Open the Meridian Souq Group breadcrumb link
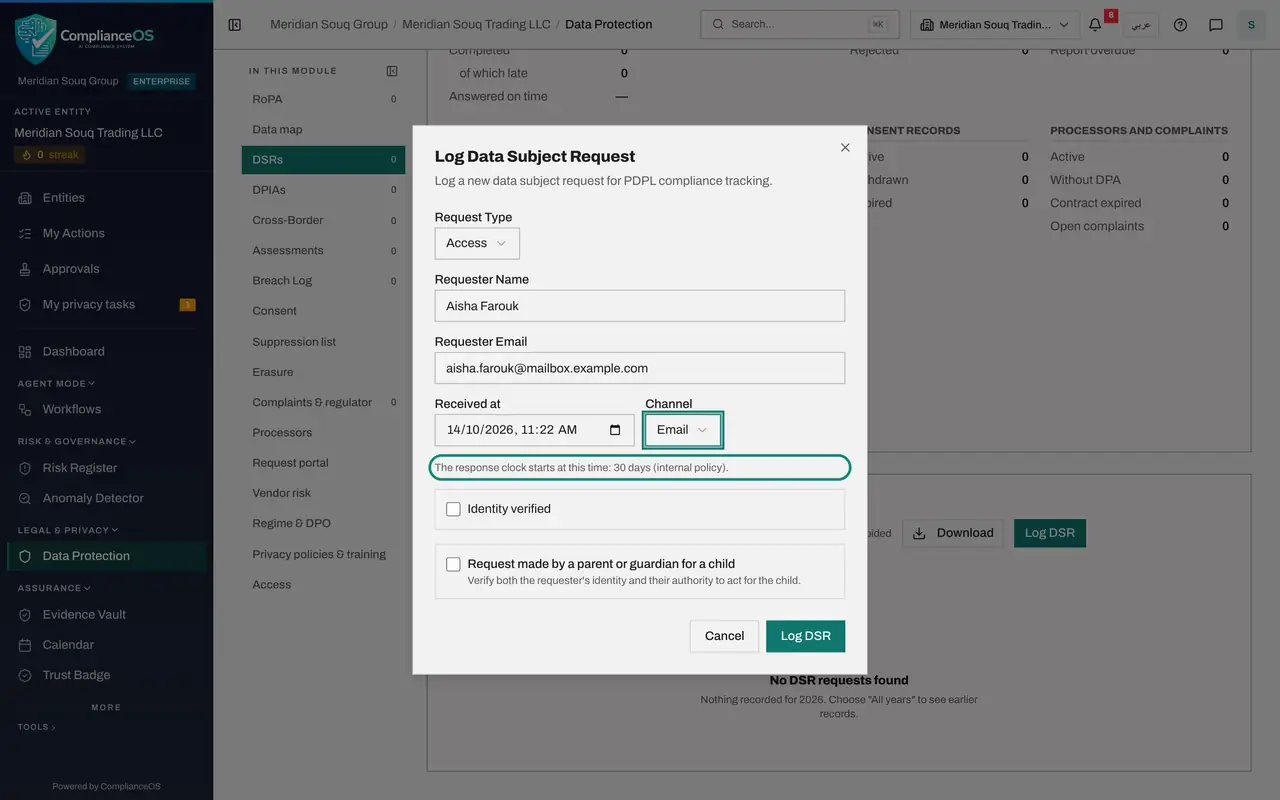1280x800 pixels. point(329,24)
